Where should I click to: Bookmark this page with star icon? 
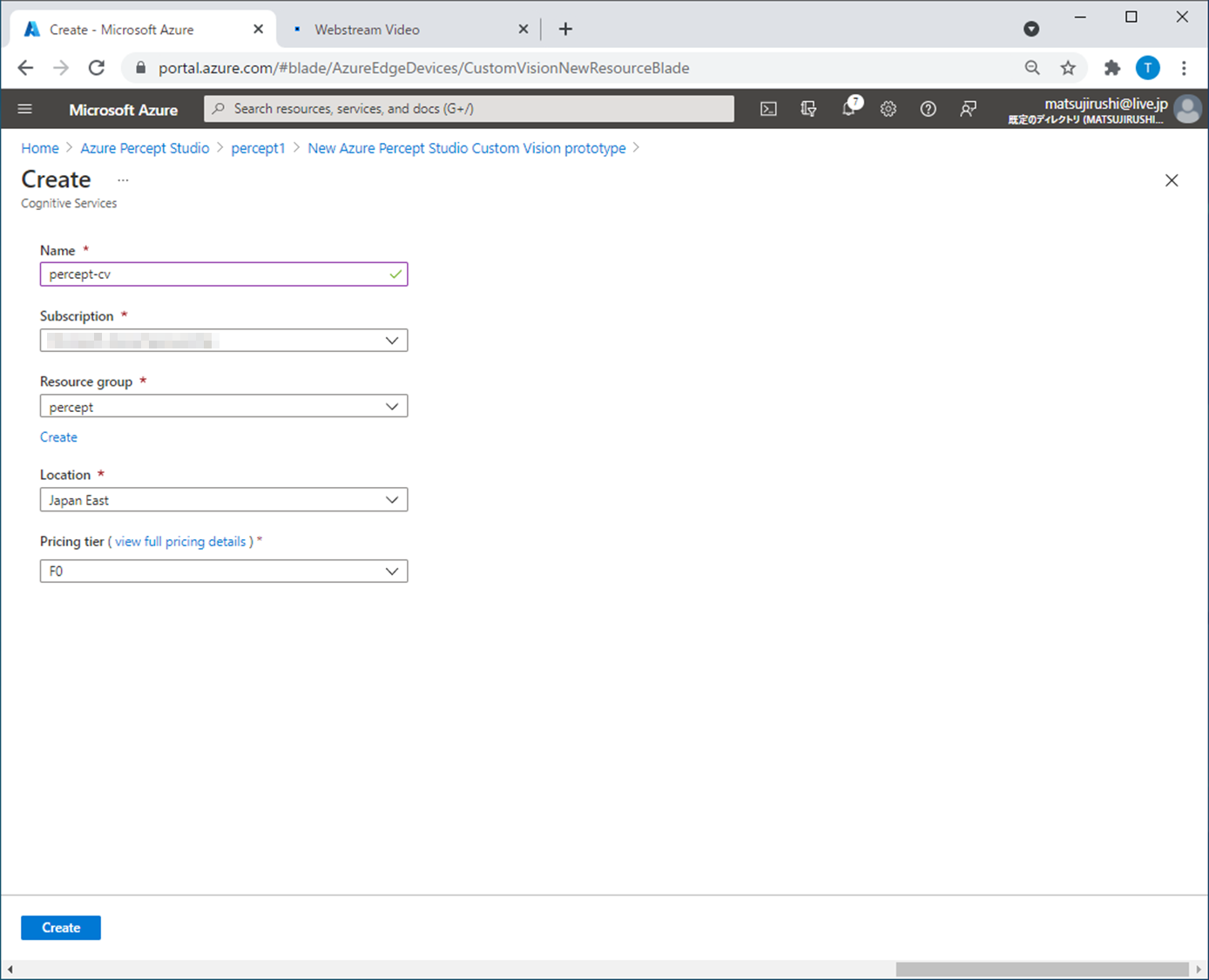[x=1068, y=68]
